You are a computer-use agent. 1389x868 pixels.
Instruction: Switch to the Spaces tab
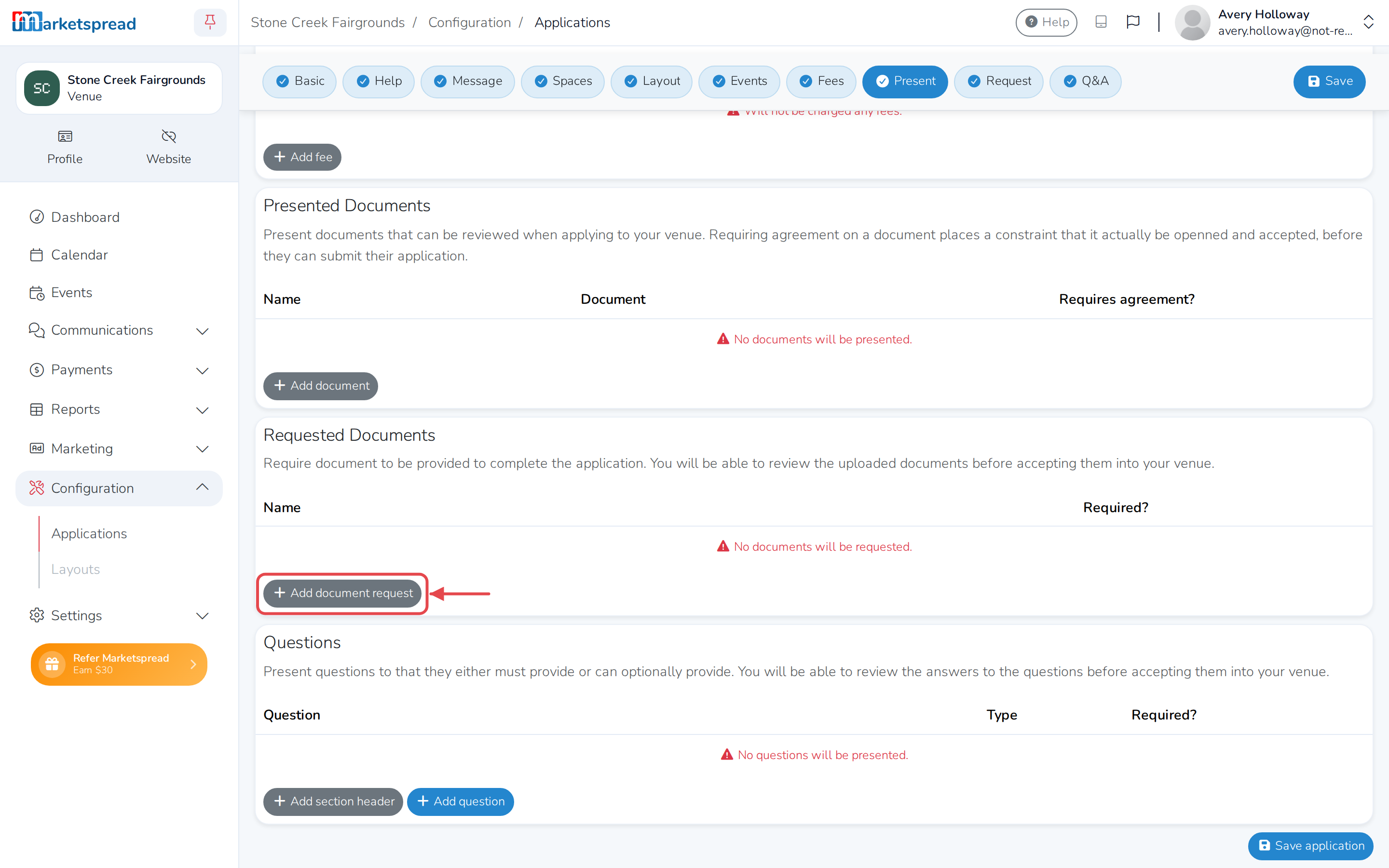point(562,81)
